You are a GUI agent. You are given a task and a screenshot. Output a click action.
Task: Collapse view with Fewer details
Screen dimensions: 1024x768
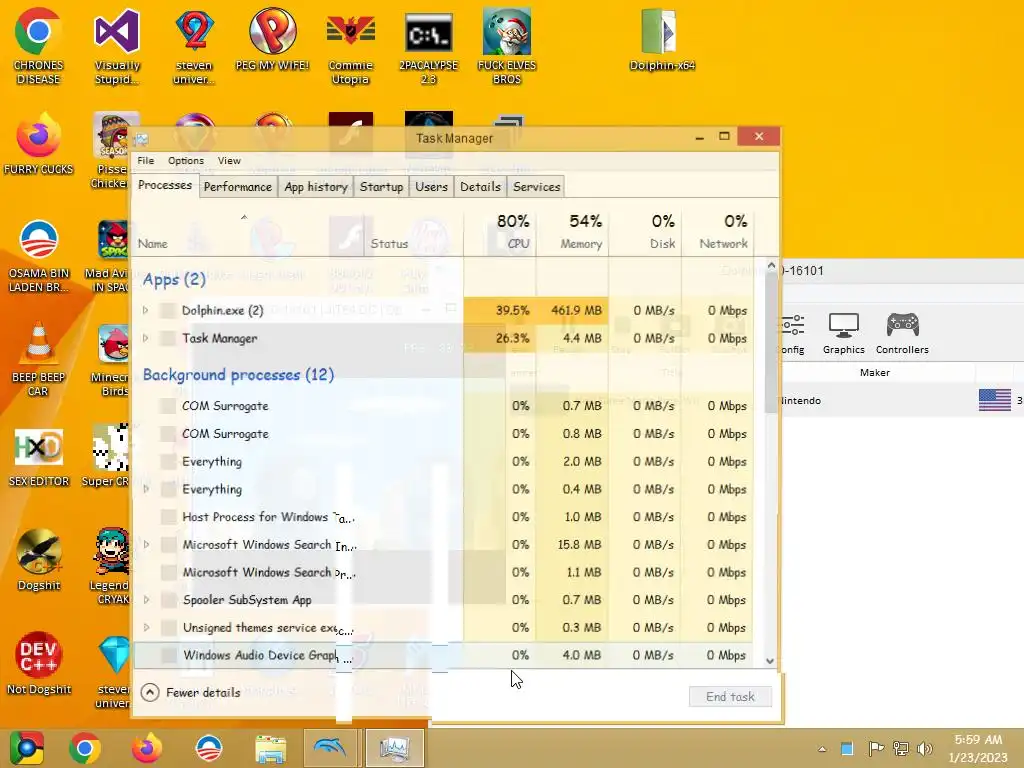[x=191, y=692]
